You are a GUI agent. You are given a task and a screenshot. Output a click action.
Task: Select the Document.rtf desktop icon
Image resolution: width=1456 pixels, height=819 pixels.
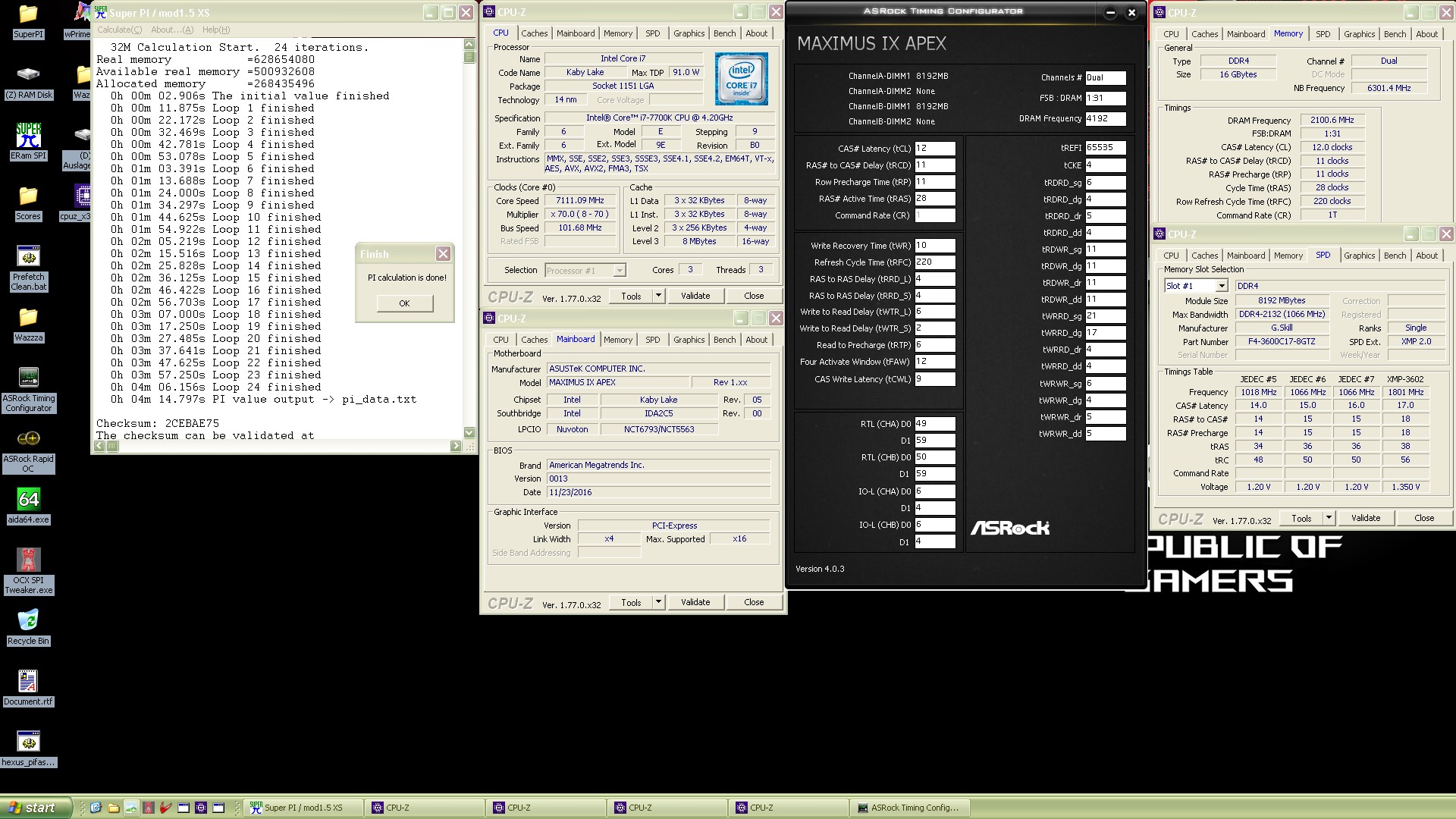tap(28, 689)
